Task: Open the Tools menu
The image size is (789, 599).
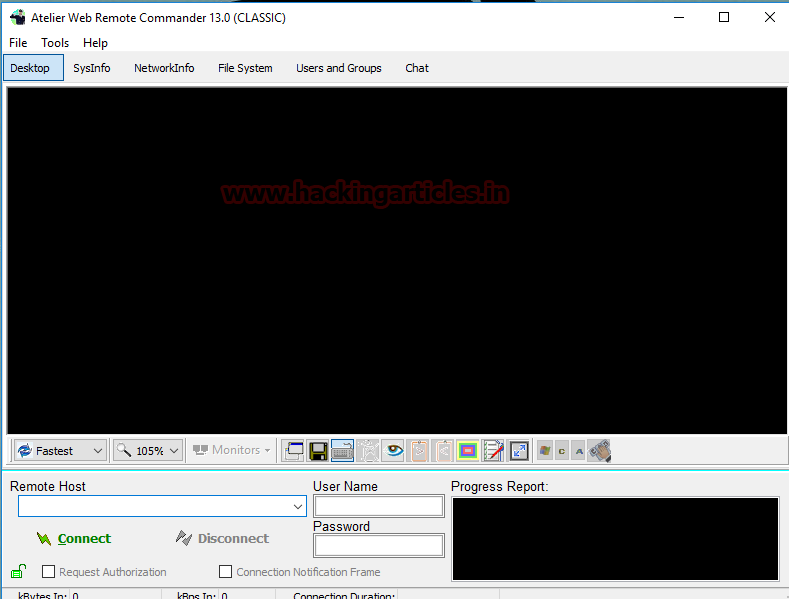Action: pos(55,43)
